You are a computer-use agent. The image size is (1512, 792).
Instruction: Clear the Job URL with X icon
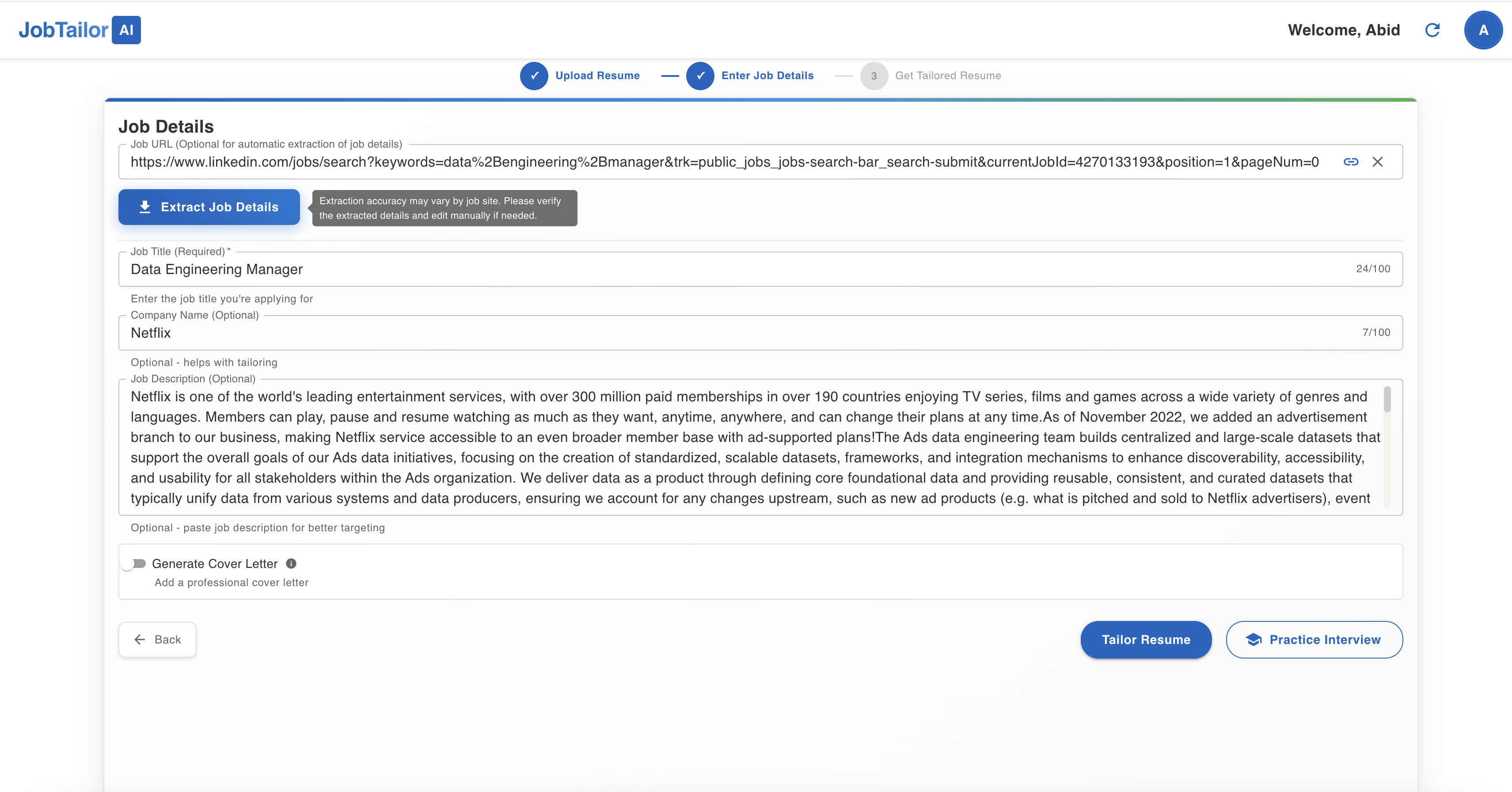tap(1378, 162)
